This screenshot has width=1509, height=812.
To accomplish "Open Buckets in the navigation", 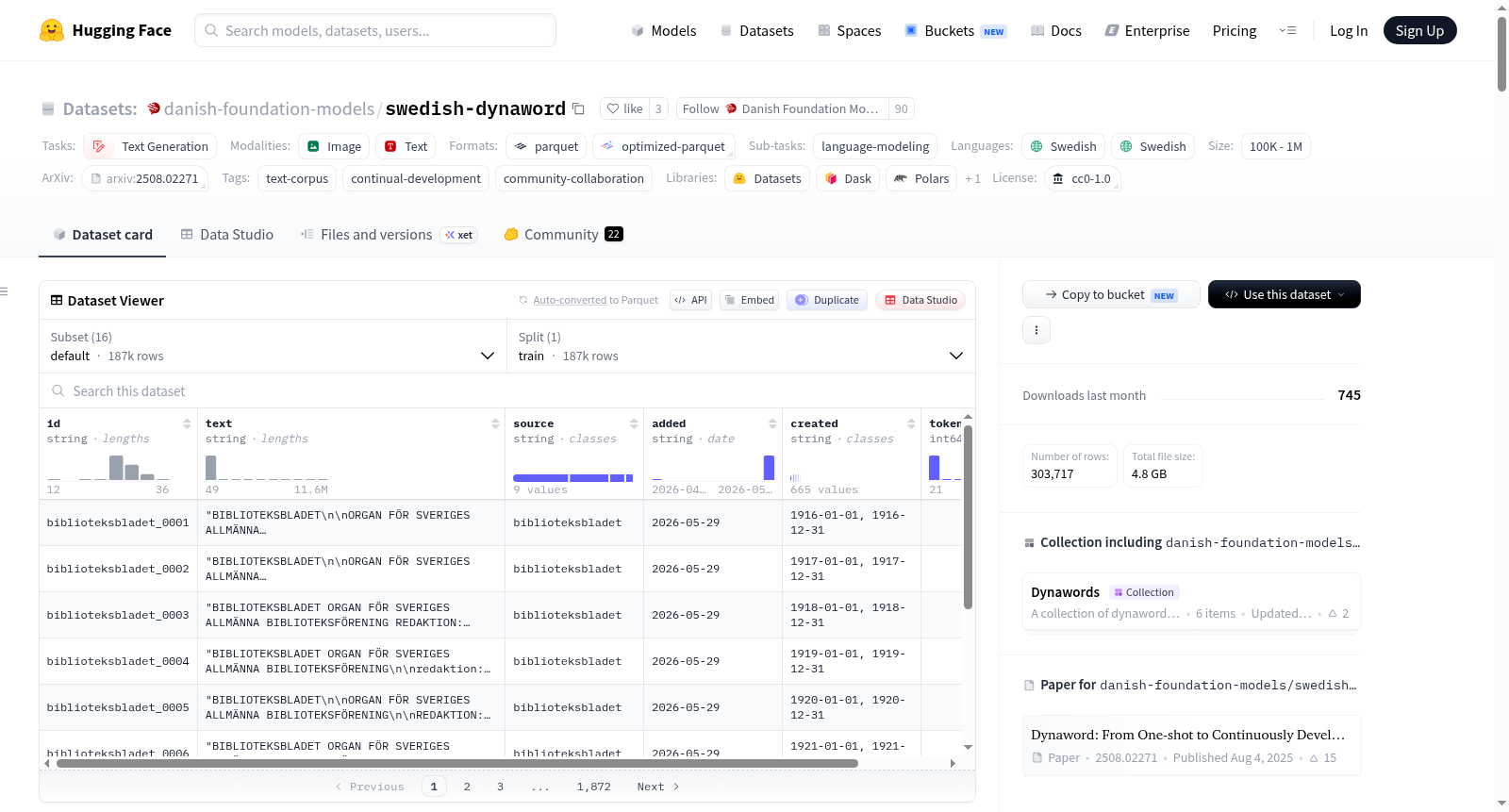I will pos(955,30).
